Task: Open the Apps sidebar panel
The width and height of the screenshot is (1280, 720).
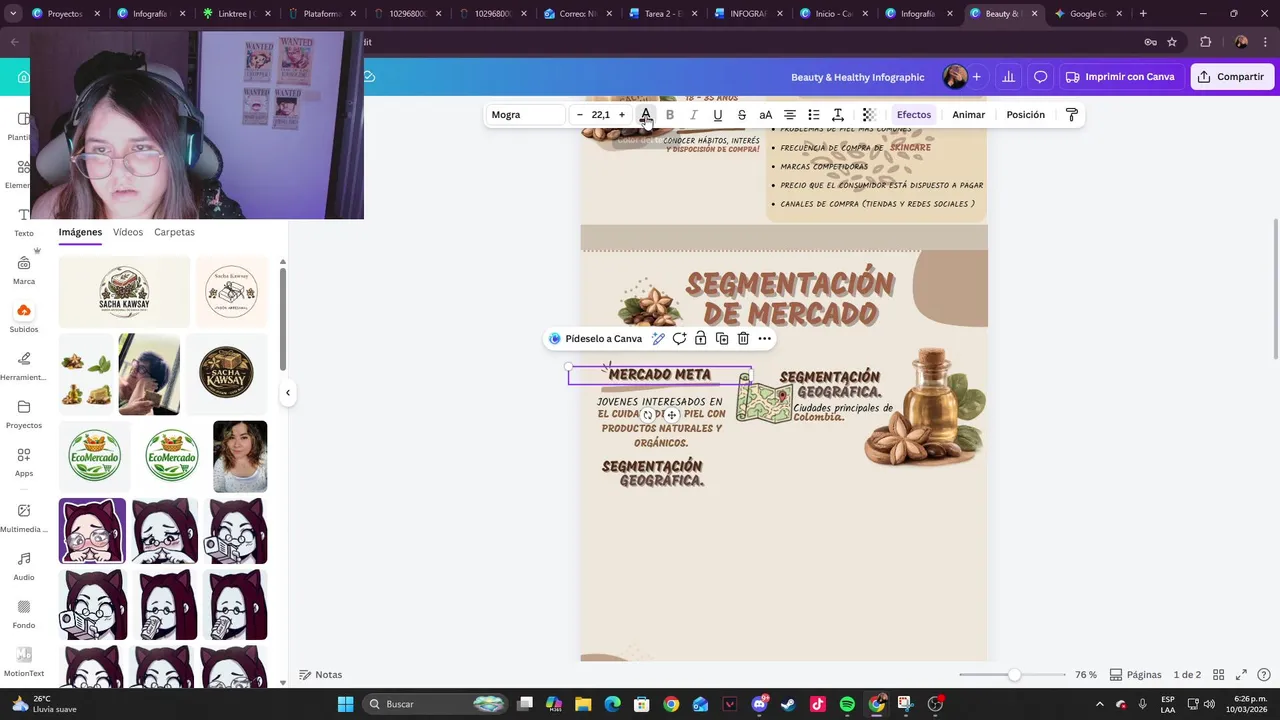Action: (24, 462)
